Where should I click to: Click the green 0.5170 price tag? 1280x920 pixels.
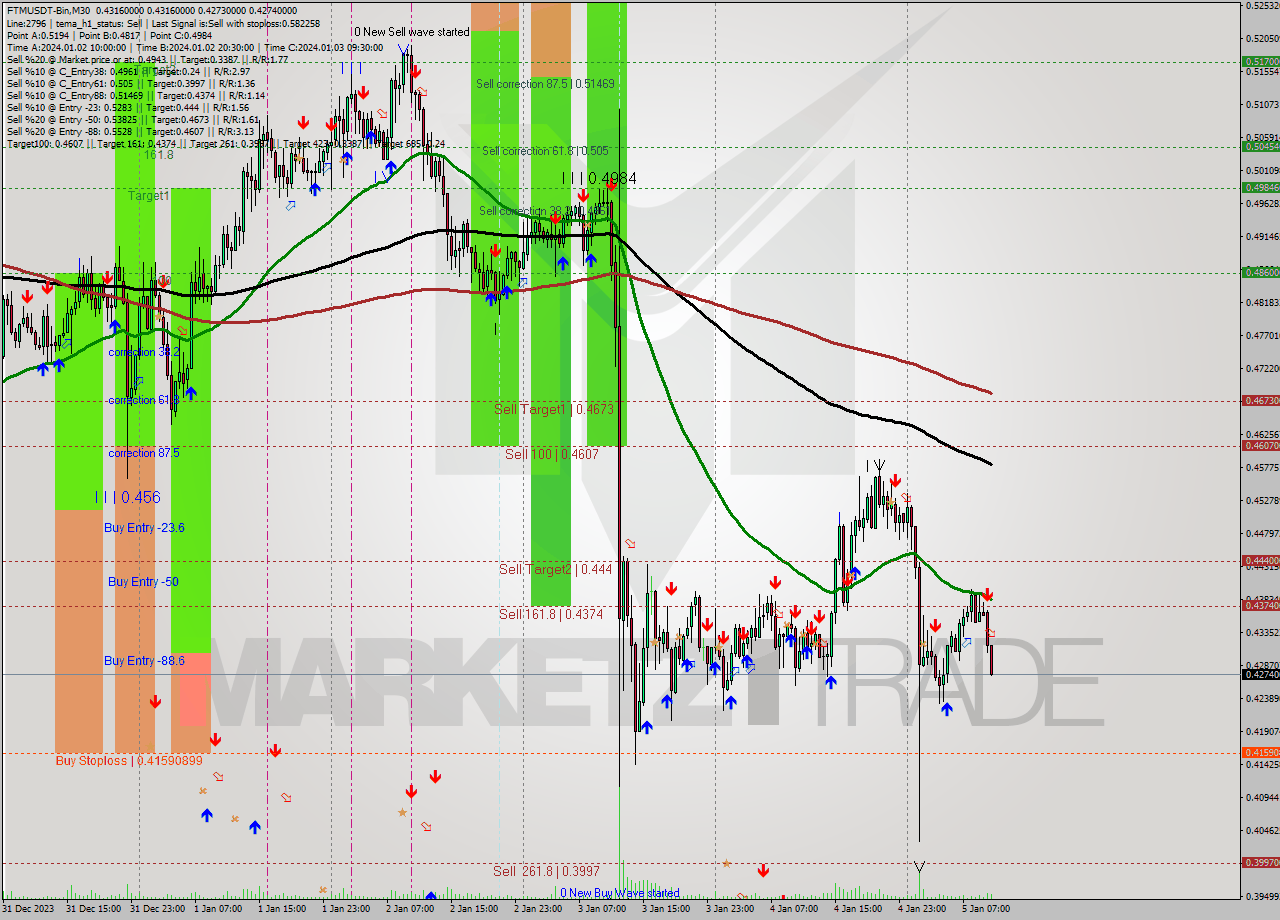point(1260,61)
